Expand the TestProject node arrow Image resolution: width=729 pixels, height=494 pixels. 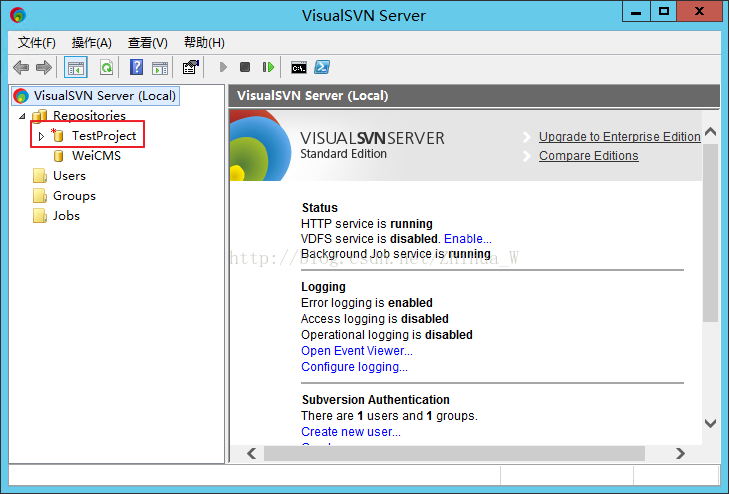(41, 136)
